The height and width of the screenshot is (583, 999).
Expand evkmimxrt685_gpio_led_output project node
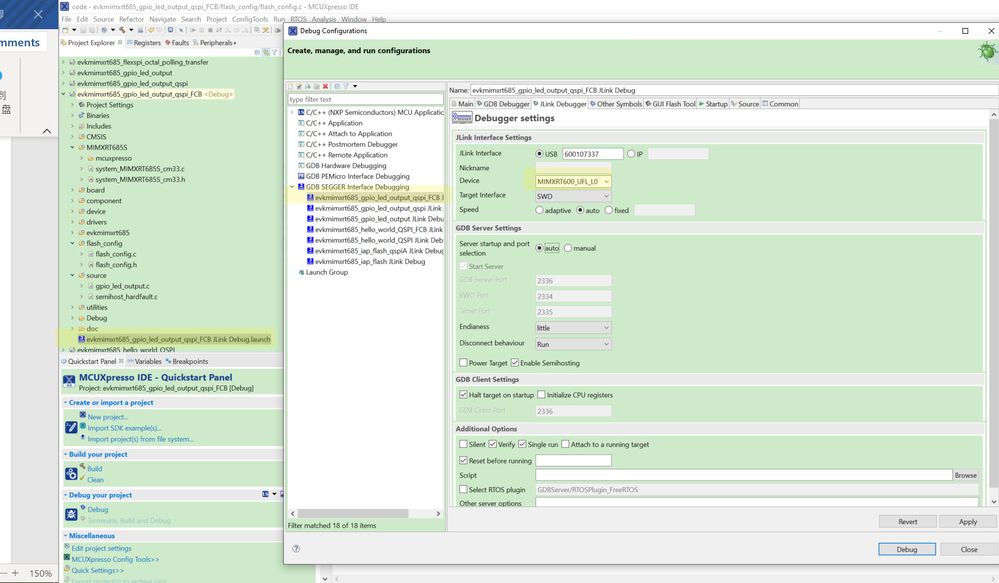click(64, 73)
